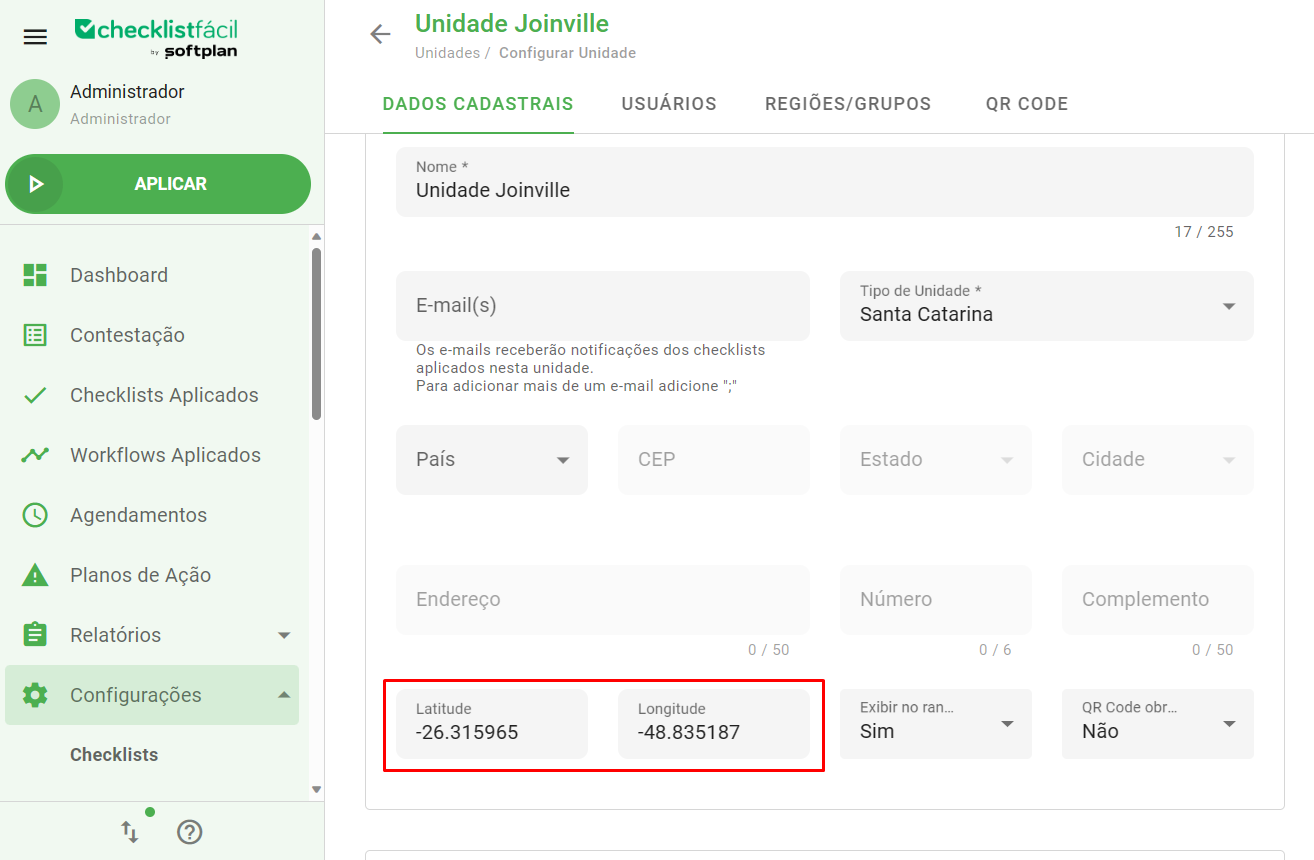1314x860 pixels.
Task: Toggle Relatórios in the sidebar
Action: click(282, 634)
